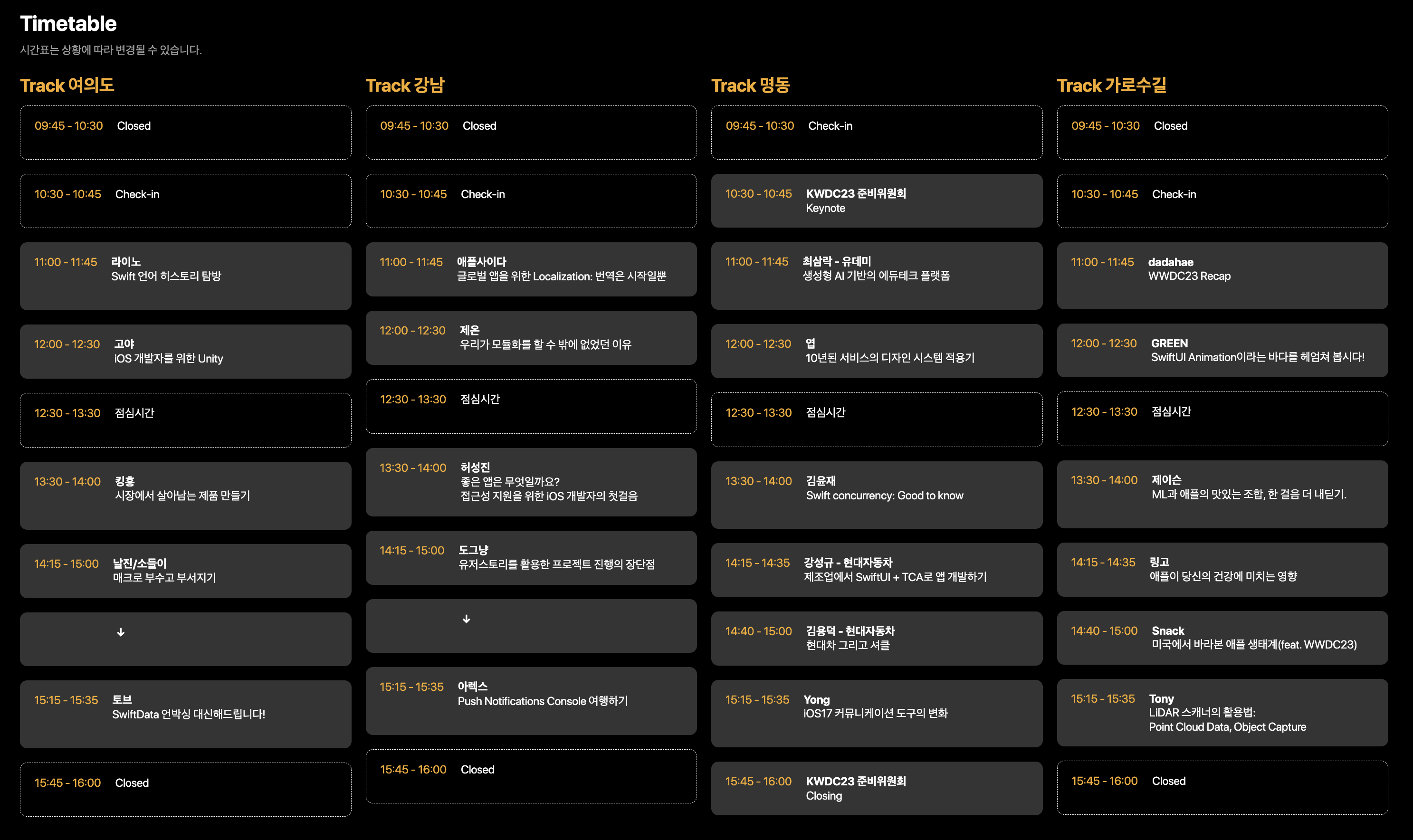Open the dadahae WWDC23 Recap session

click(1222, 276)
